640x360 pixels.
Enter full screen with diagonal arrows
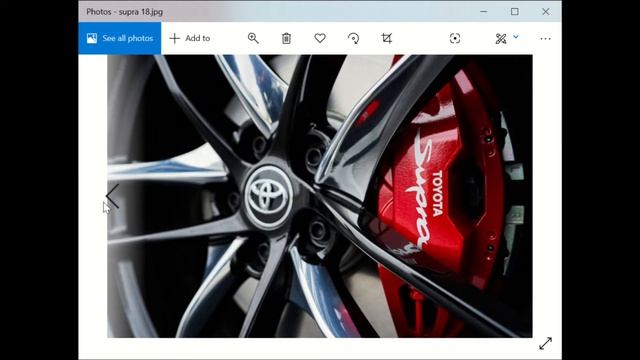pos(545,343)
